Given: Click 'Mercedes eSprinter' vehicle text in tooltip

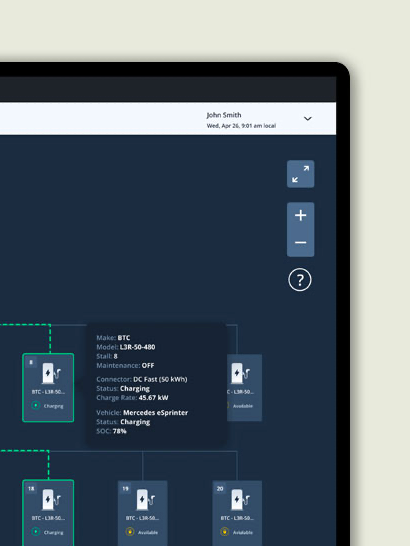Looking at the screenshot, I should (155, 413).
